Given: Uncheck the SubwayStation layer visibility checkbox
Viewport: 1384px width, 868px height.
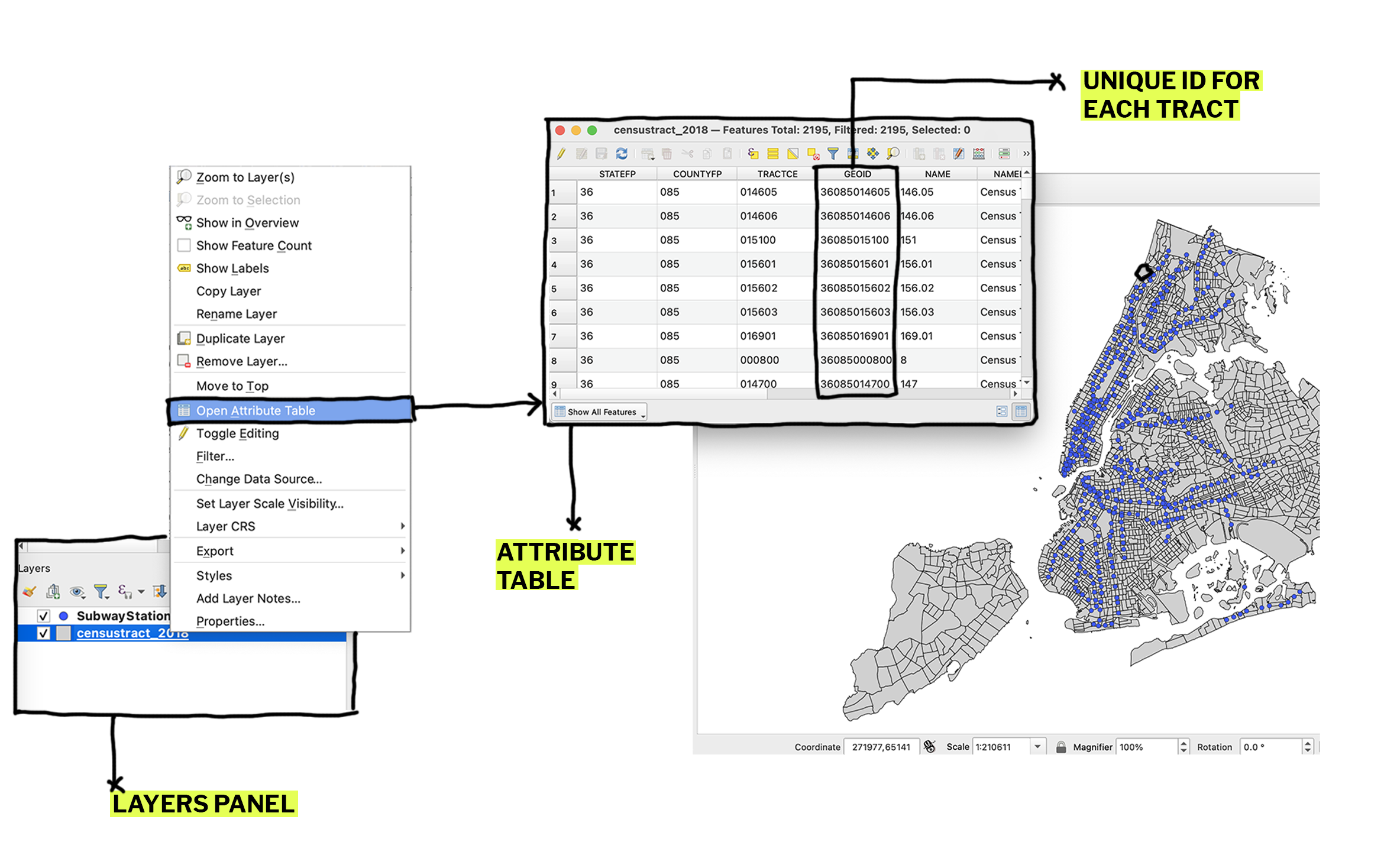Looking at the screenshot, I should point(43,616).
